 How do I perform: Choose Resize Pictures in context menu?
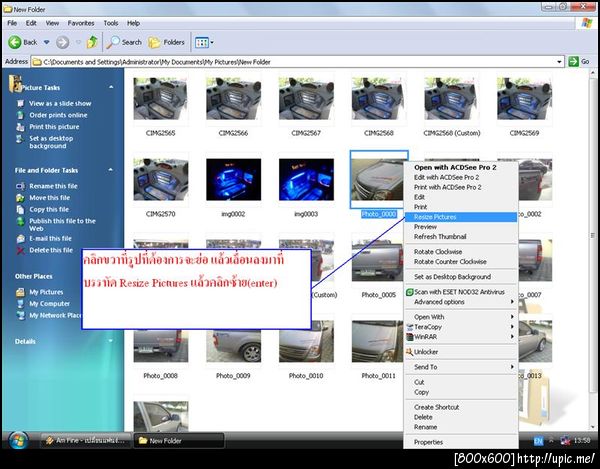tap(461, 217)
